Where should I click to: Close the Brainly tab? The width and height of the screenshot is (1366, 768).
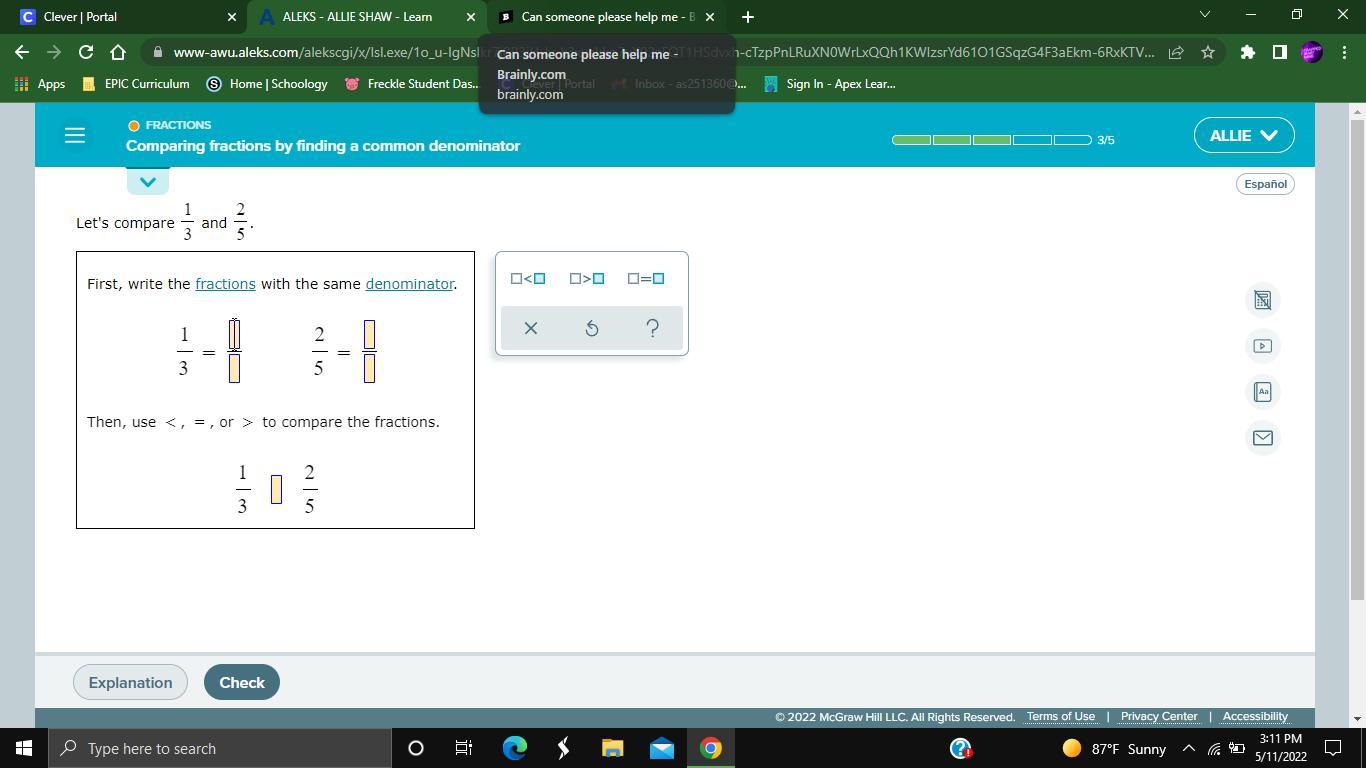point(710,17)
